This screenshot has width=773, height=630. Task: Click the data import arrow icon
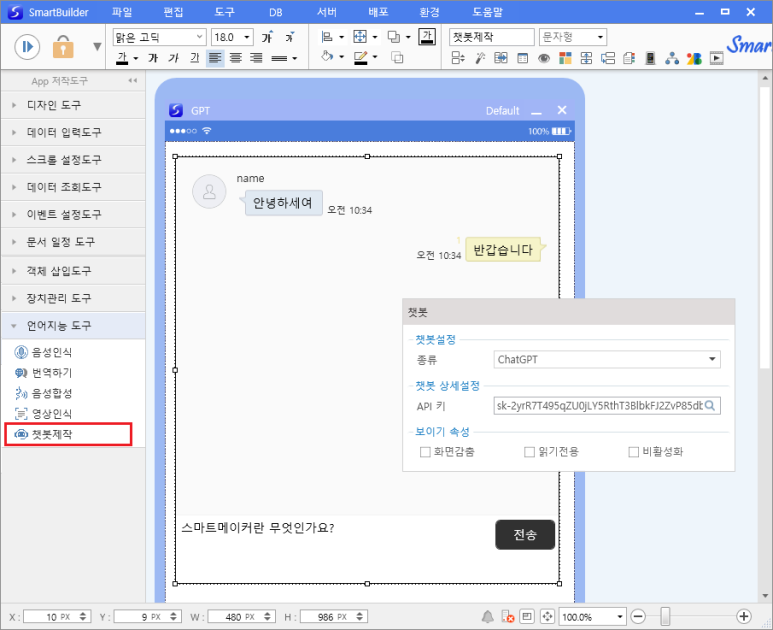point(501,58)
